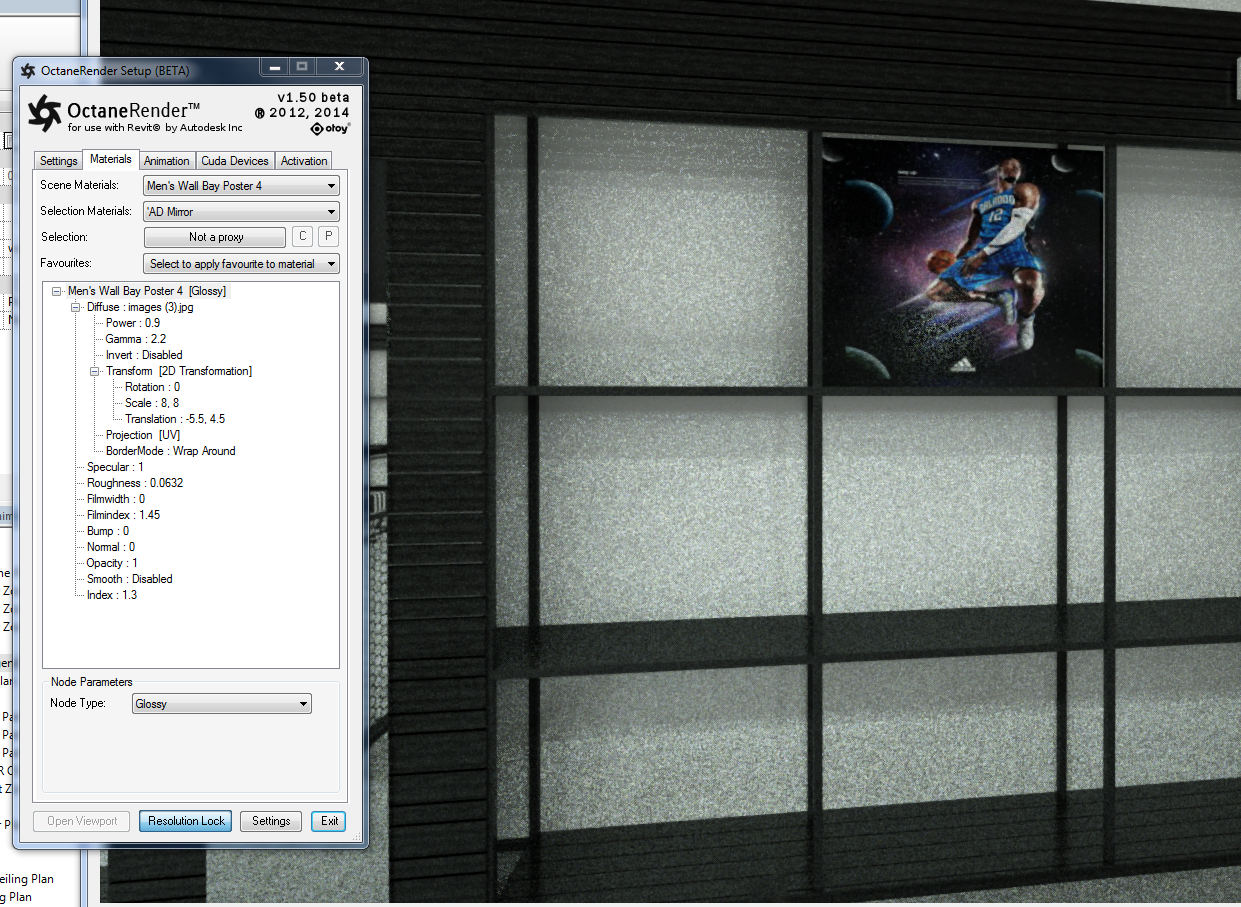The image size is (1241, 907).
Task: Open the Node Type dropdown
Action: click(221, 704)
